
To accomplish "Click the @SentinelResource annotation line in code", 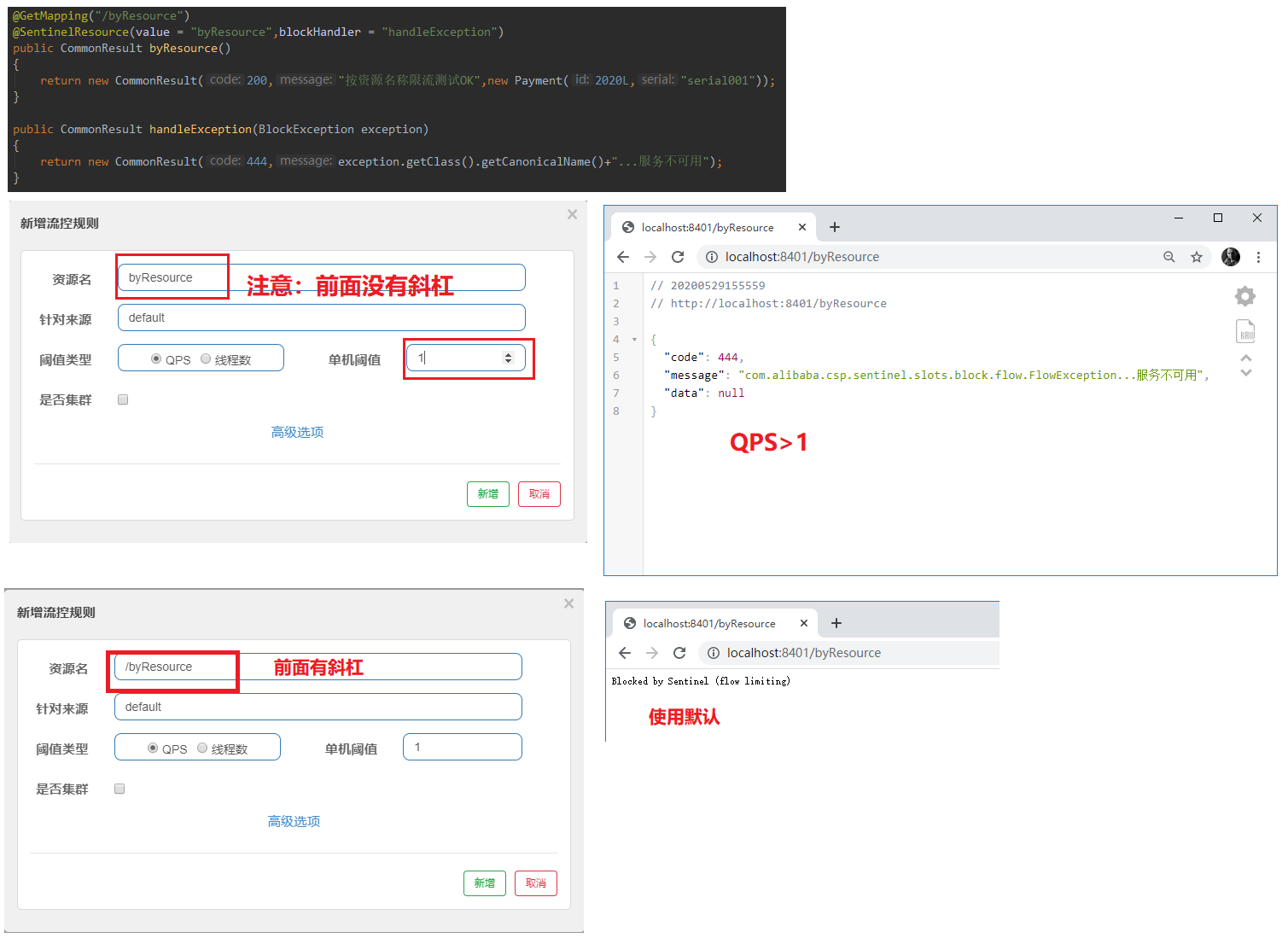I will pos(258,32).
